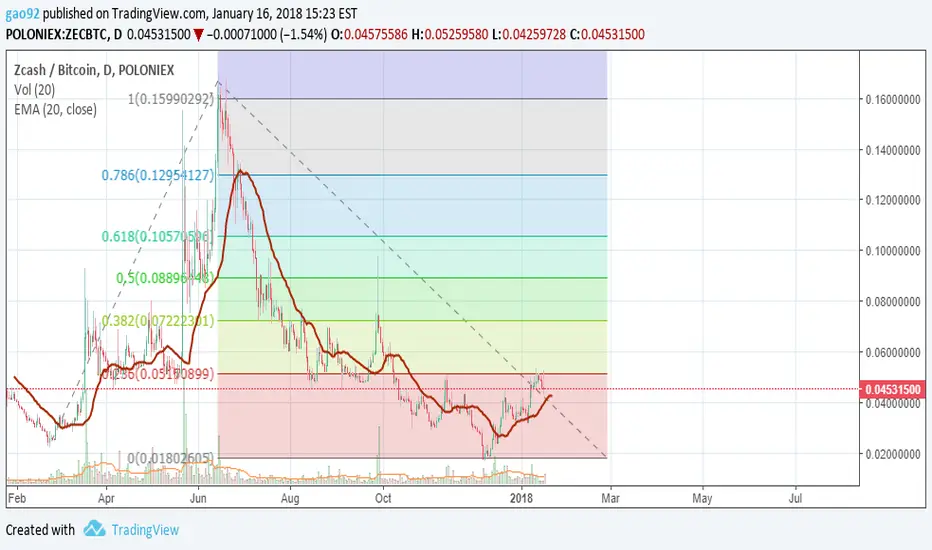Click the Feb date axis label
The image size is (932, 550).
[x=17, y=498]
